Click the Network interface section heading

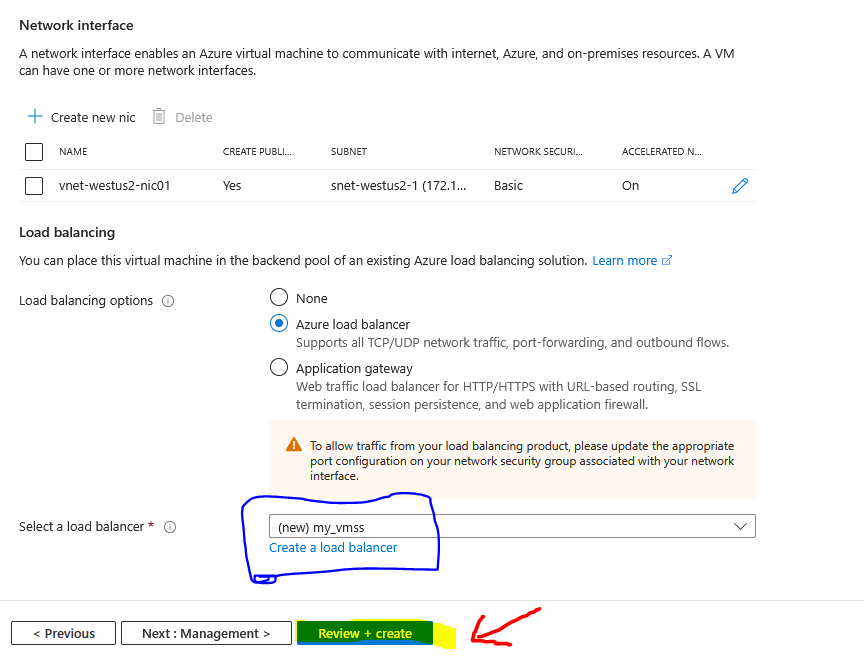[76, 25]
